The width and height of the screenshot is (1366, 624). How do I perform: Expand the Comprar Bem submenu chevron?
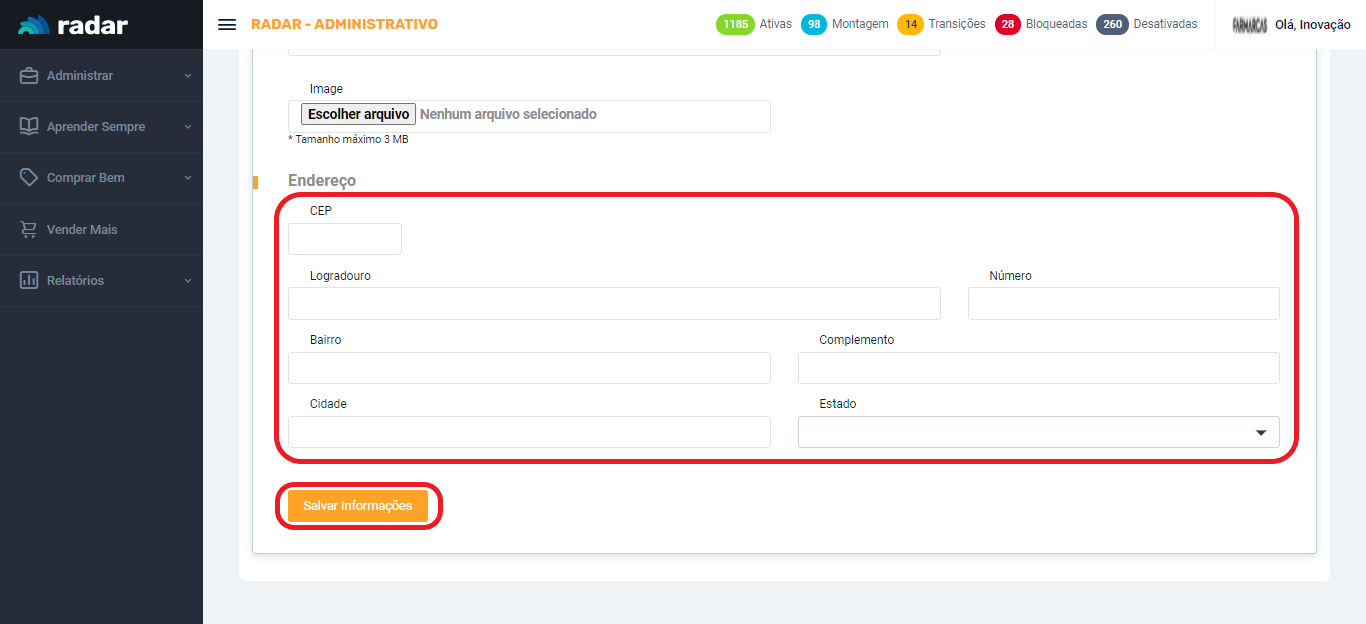[187, 178]
